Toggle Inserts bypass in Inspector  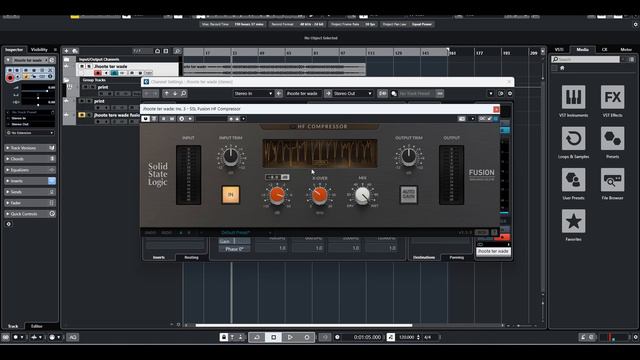52,181
